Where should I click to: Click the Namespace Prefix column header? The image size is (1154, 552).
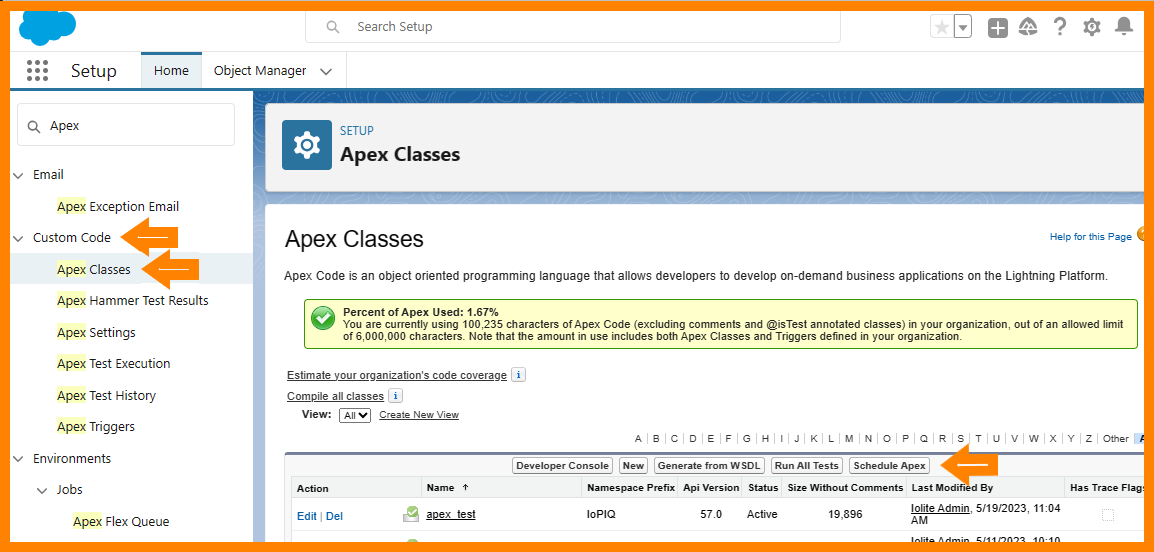click(631, 487)
